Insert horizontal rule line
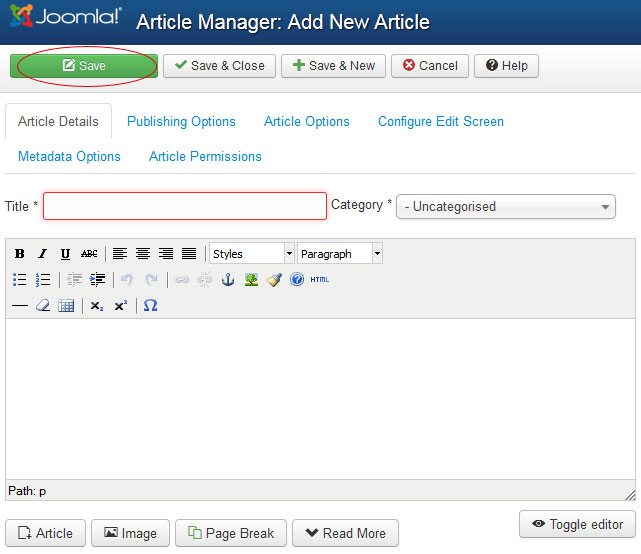641x554 pixels. 20,305
